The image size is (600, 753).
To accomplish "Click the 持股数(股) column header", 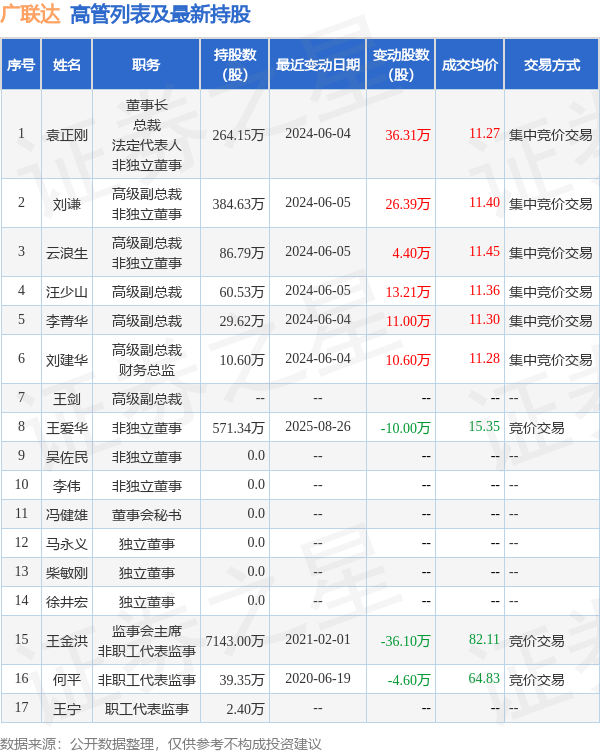I will [x=235, y=64].
